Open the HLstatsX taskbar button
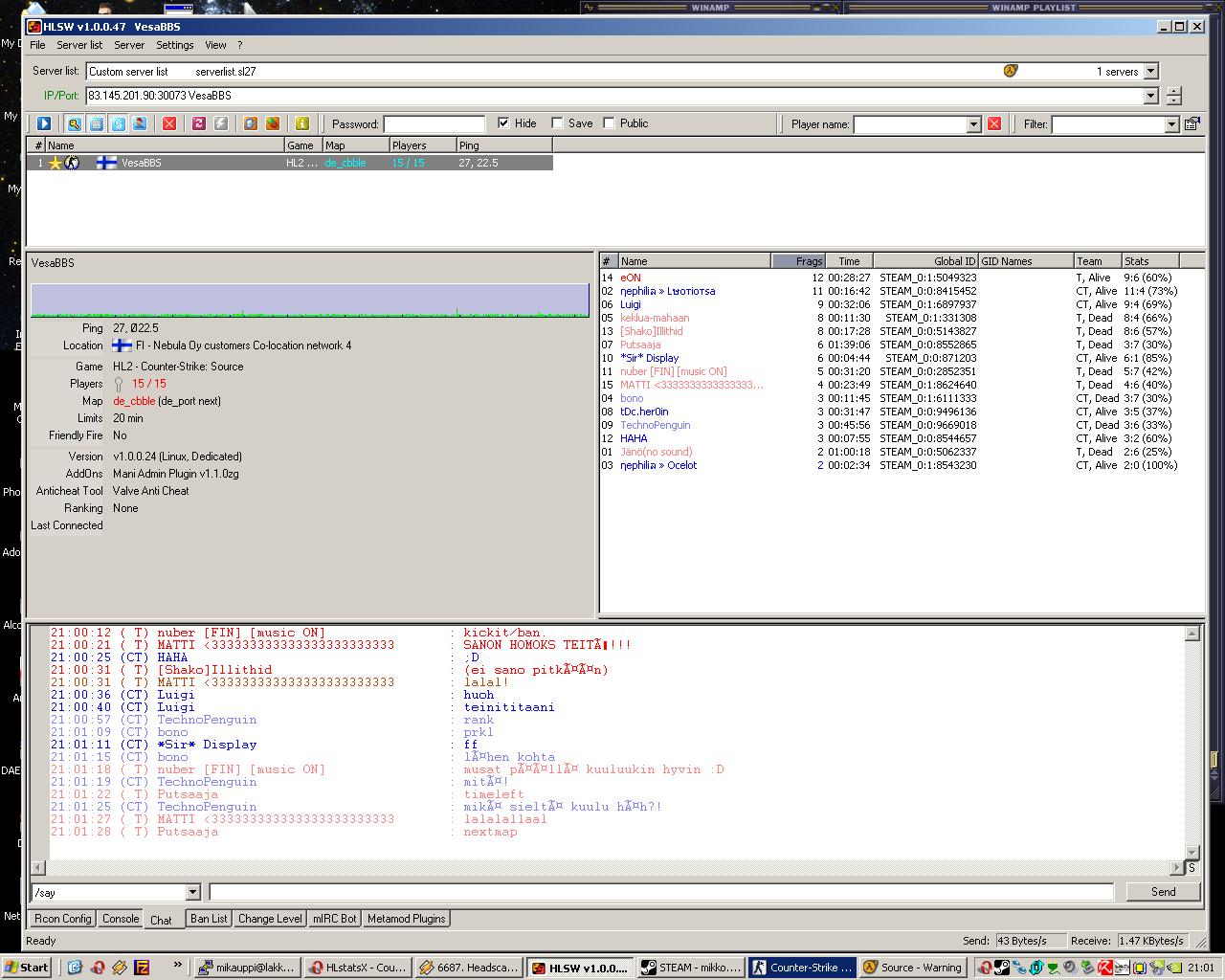 [358, 968]
